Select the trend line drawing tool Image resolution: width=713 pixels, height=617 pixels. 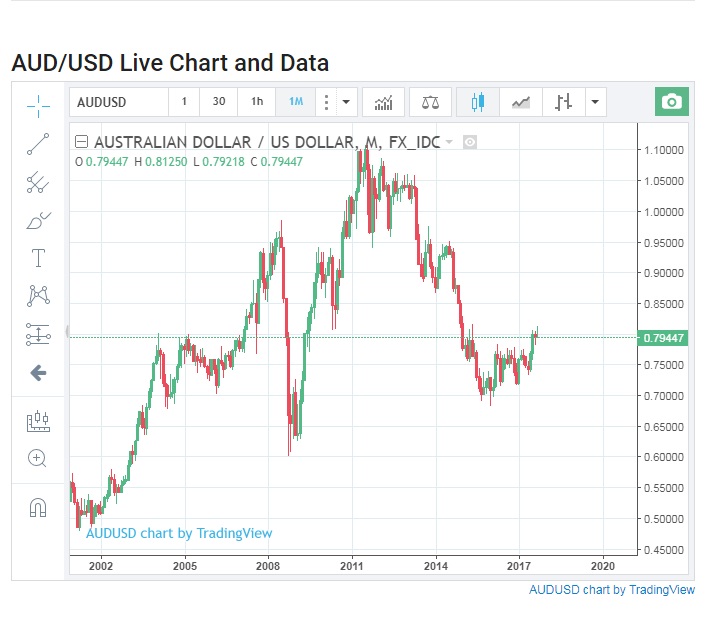tap(38, 144)
